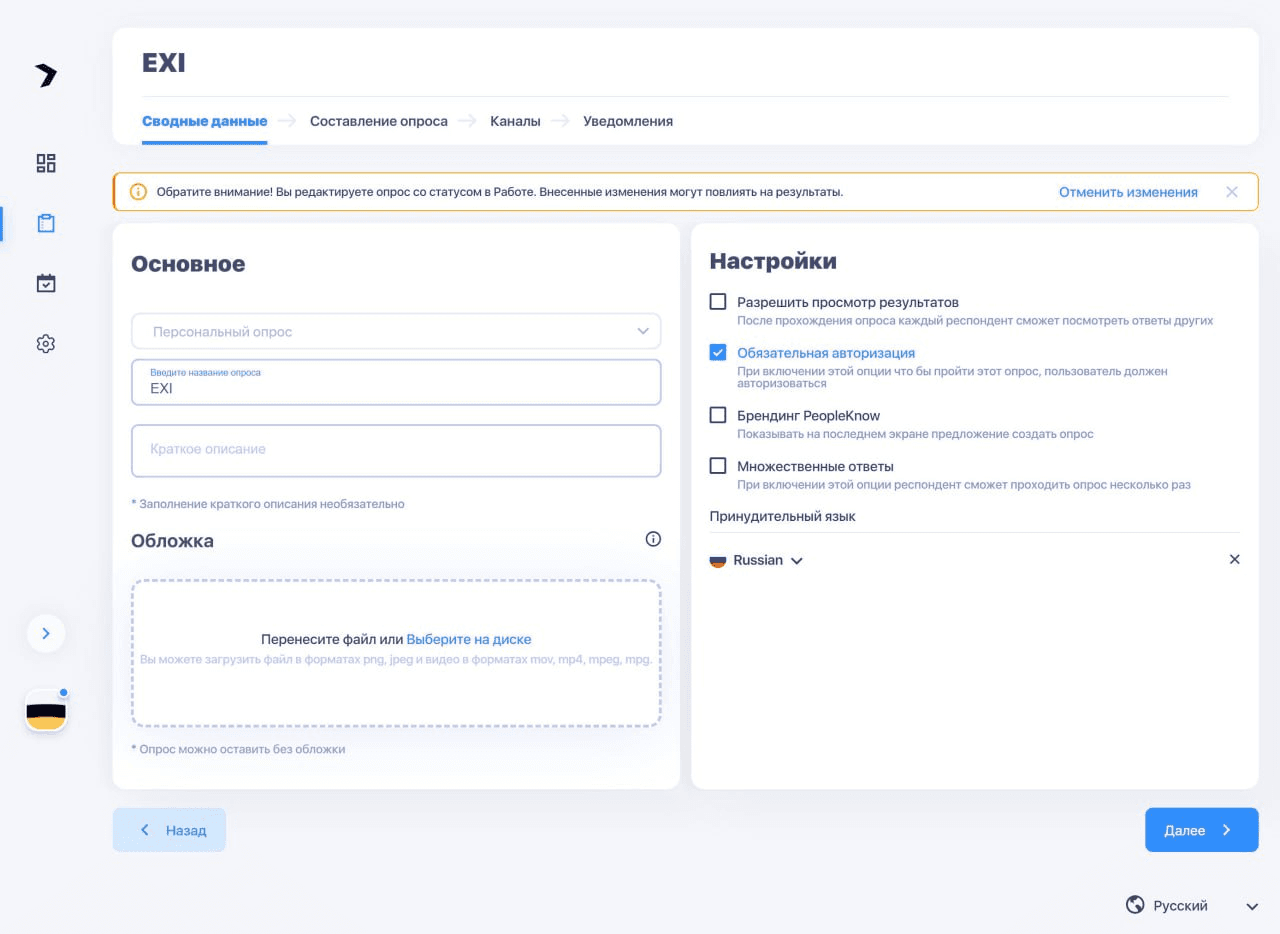Click the Обязательная авторизация label text
The width and height of the screenshot is (1280, 934).
pos(826,353)
